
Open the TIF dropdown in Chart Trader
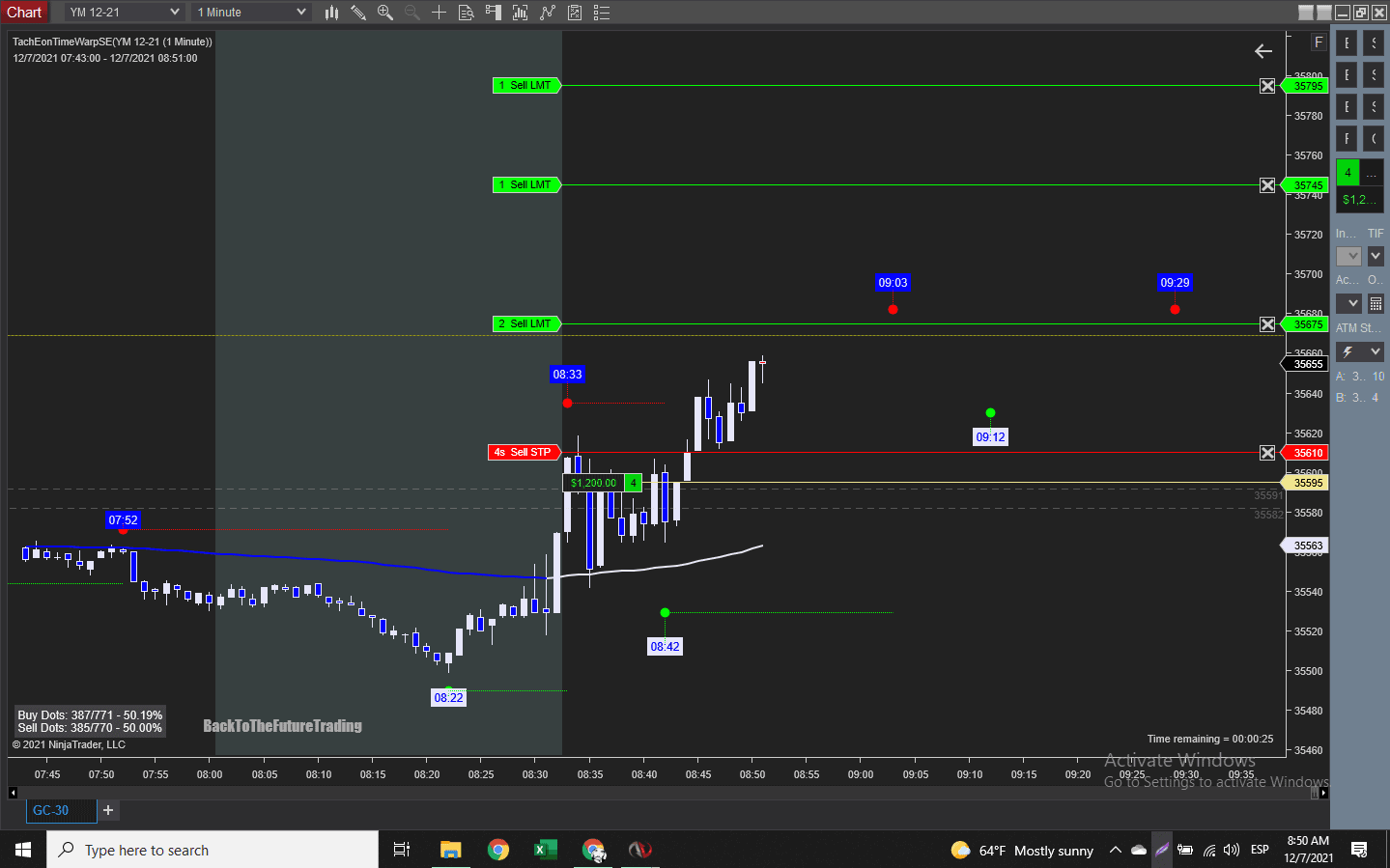click(x=1376, y=256)
